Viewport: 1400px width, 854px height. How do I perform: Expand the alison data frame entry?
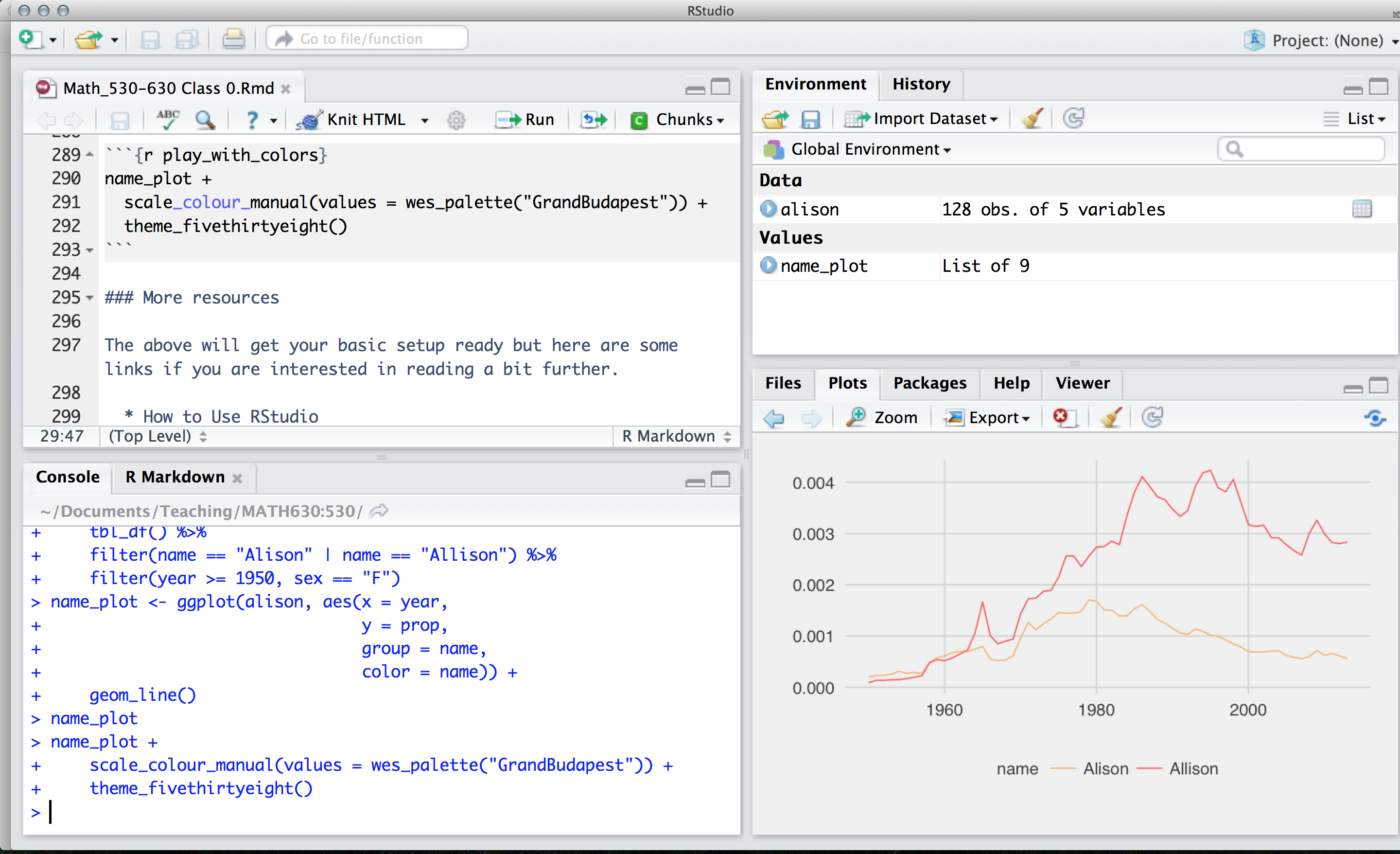[768, 209]
